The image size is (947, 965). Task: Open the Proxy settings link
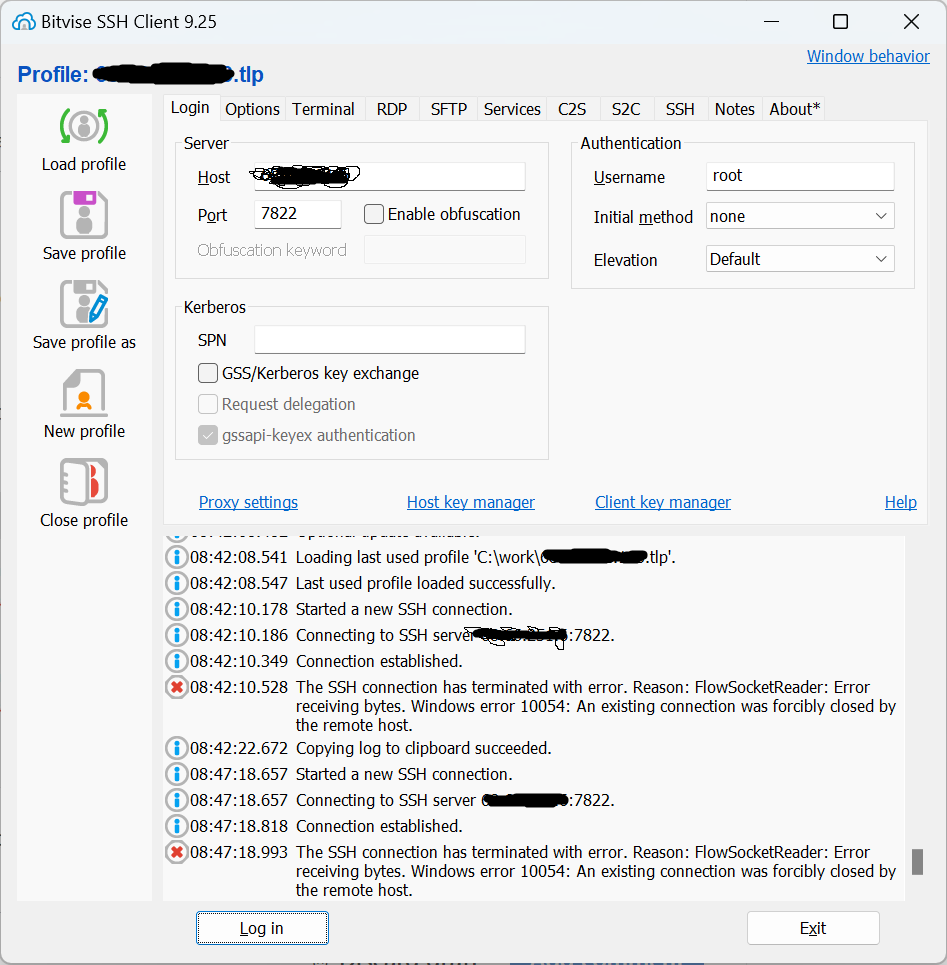click(248, 502)
